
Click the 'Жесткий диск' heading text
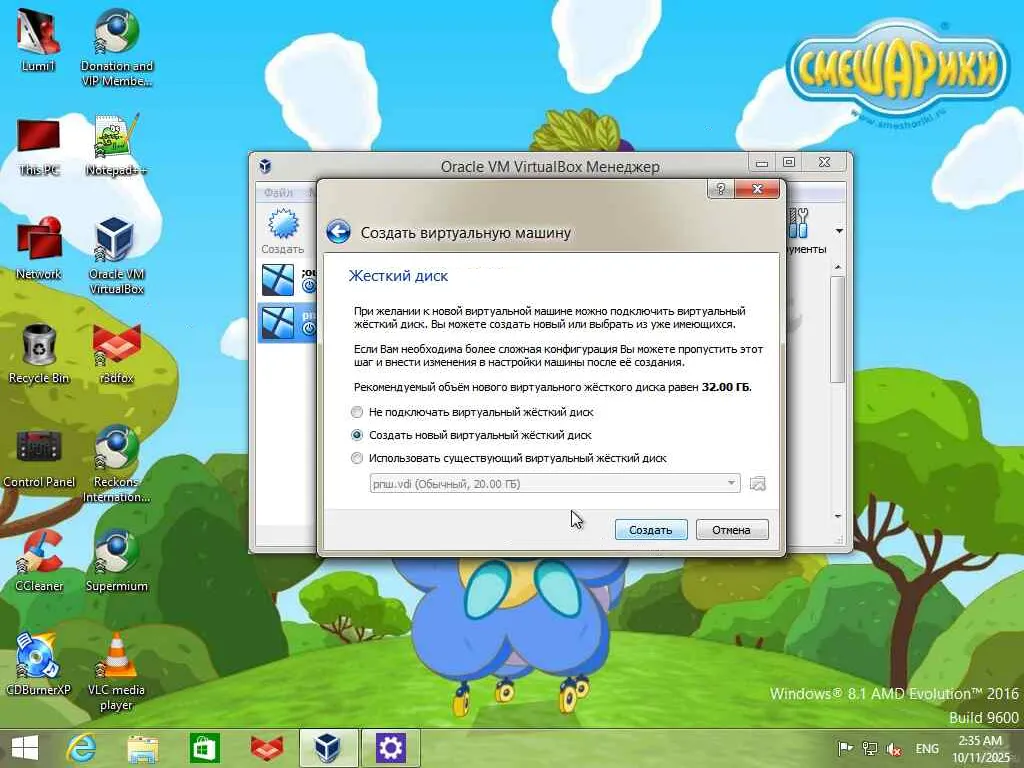click(x=398, y=276)
